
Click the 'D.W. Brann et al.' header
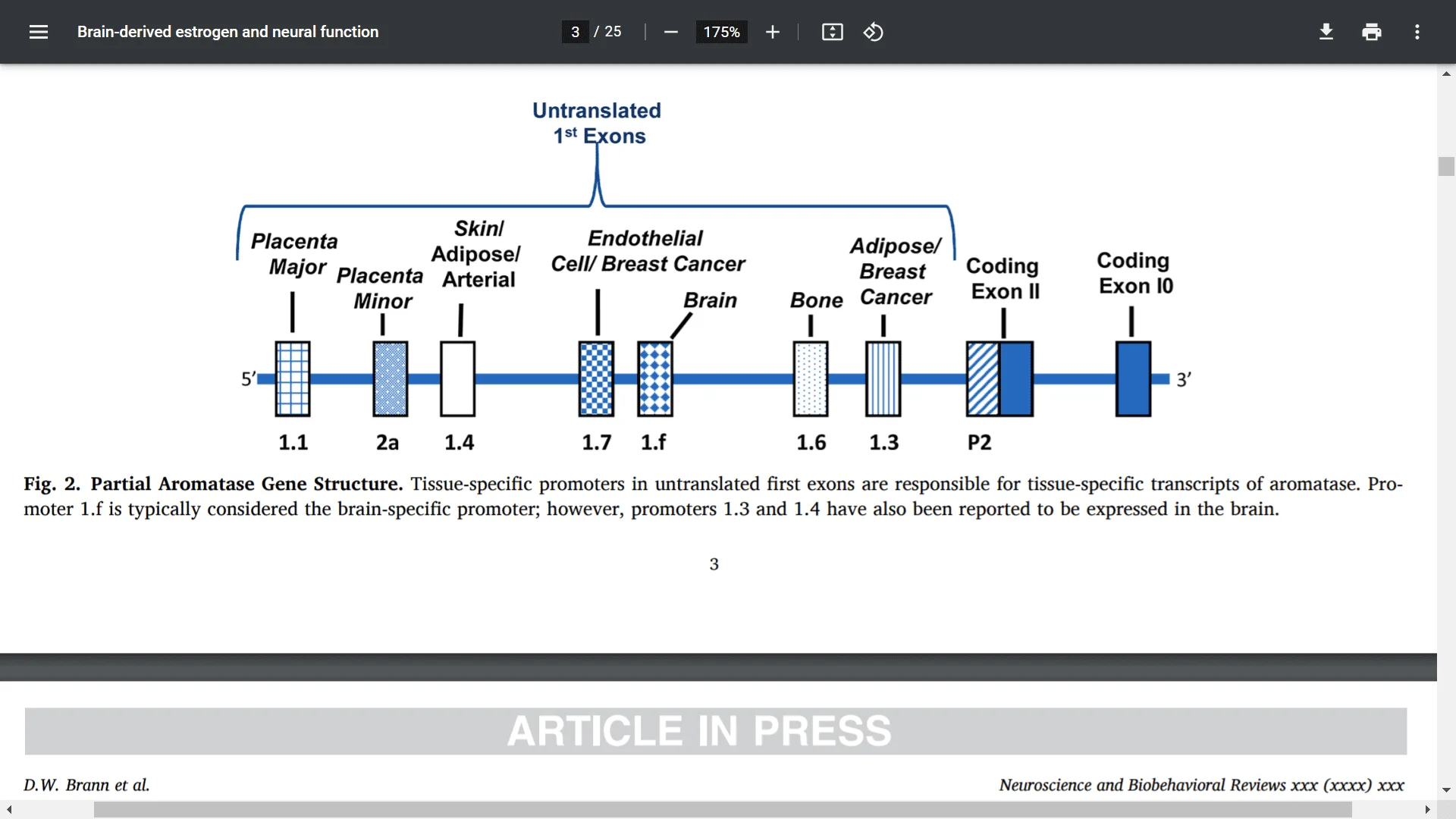86,785
